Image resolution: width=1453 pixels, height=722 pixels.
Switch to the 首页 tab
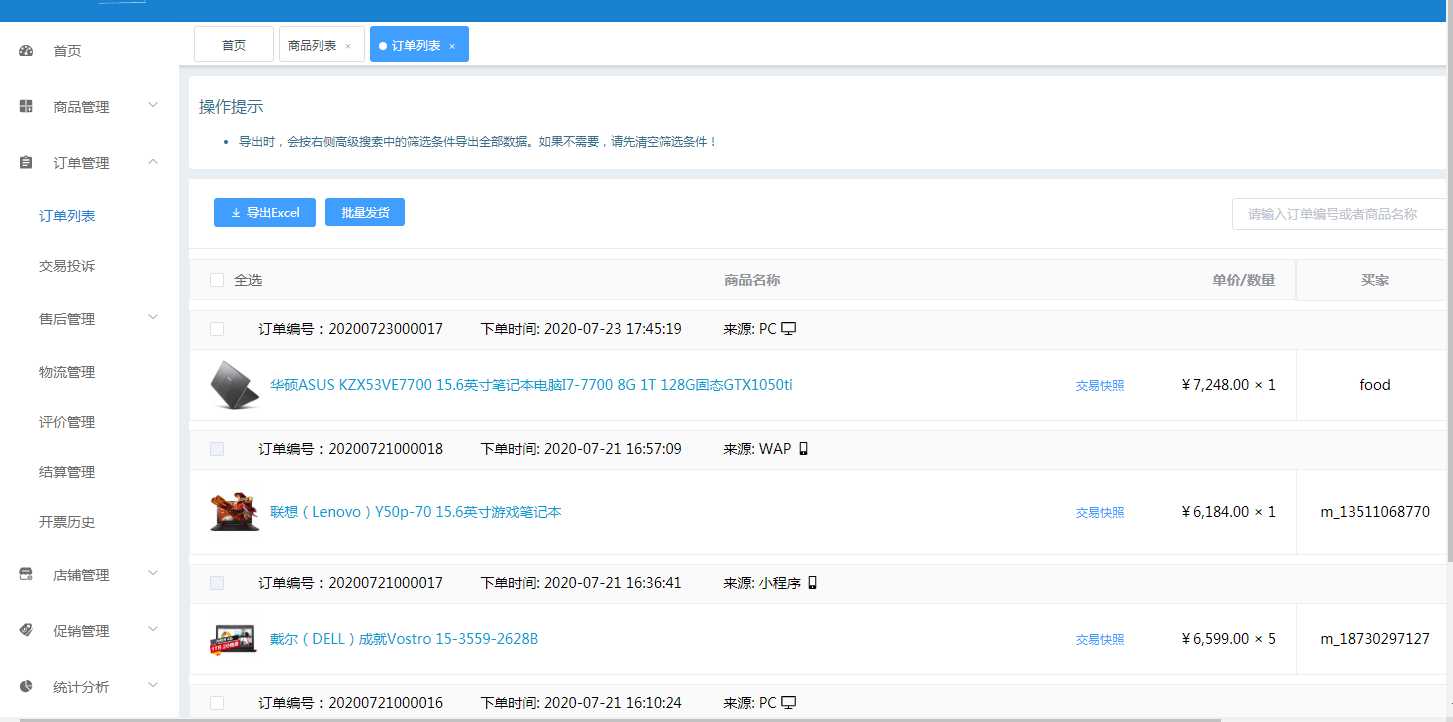click(234, 45)
